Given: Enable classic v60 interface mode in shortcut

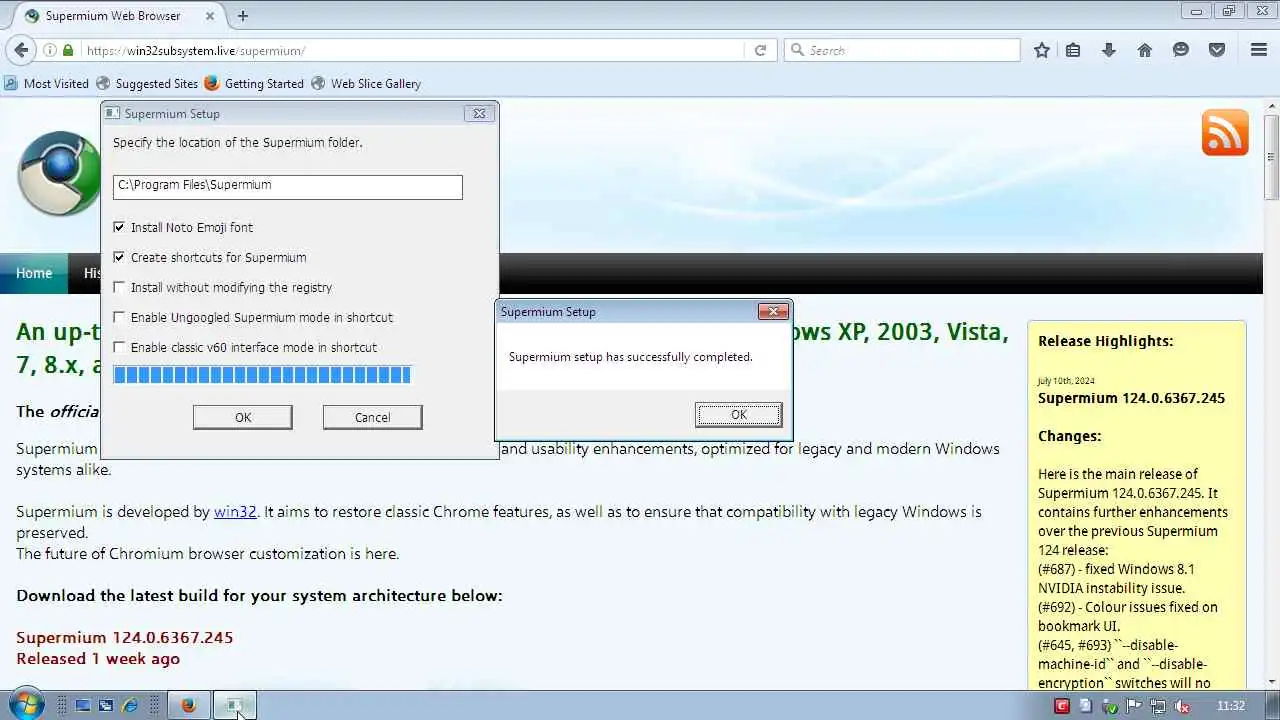Looking at the screenshot, I should [x=119, y=348].
